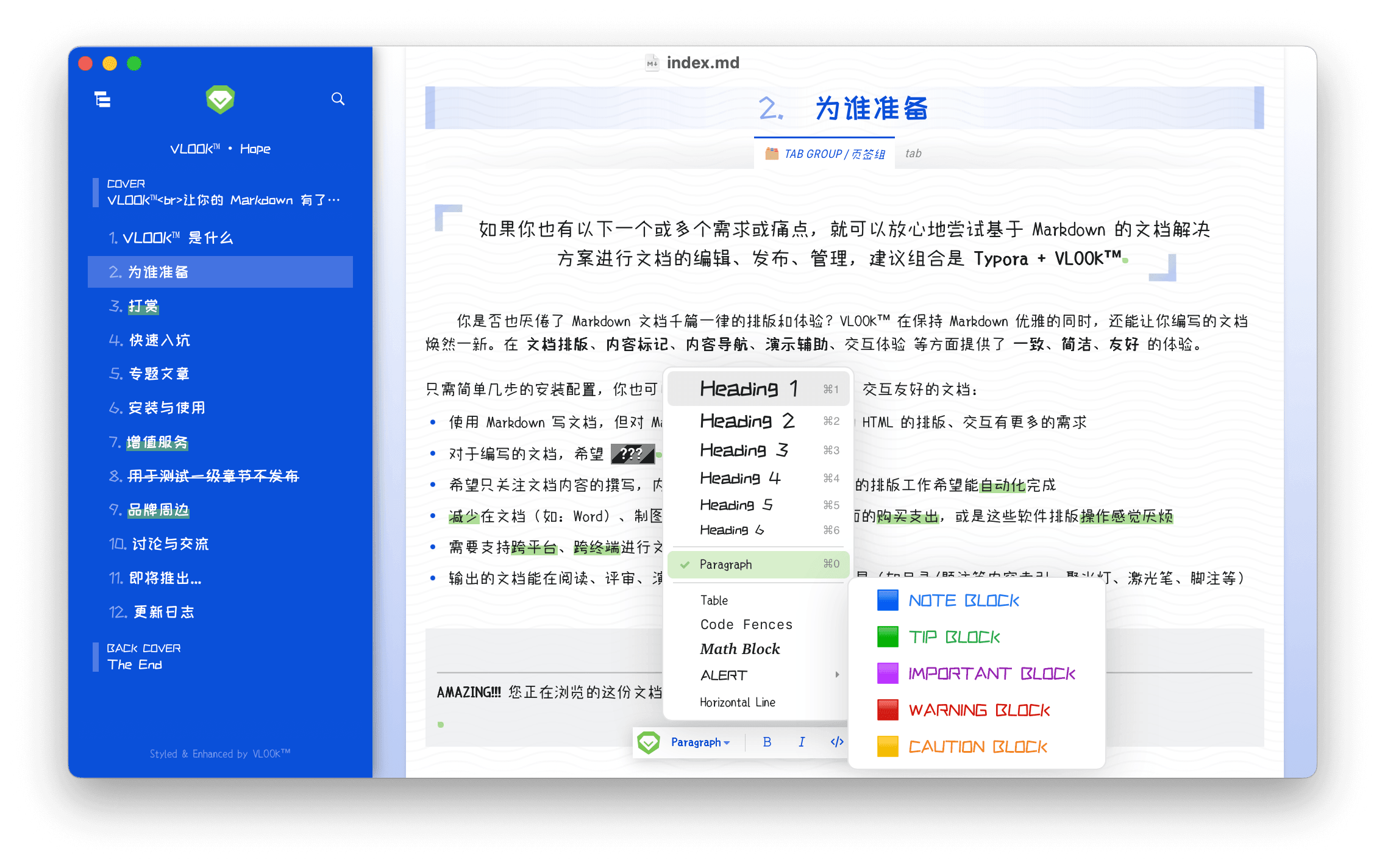Click the green VLOOK shield logo
Viewport: 1385px width, 868px height.
[220, 99]
